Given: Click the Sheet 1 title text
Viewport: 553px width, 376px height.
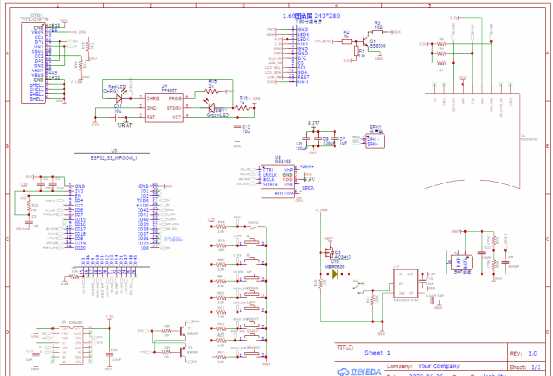Looking at the screenshot, I should [x=377, y=353].
